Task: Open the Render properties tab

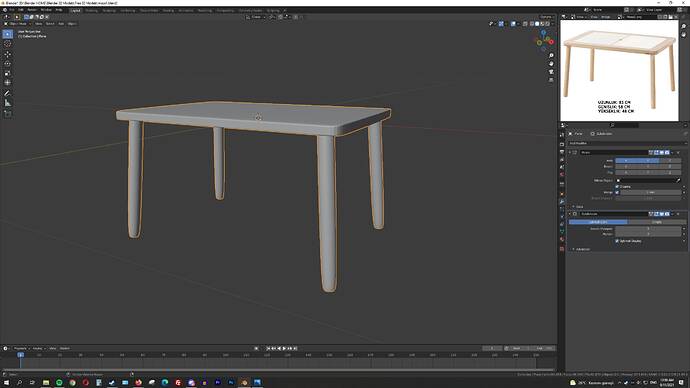Action: (562, 144)
